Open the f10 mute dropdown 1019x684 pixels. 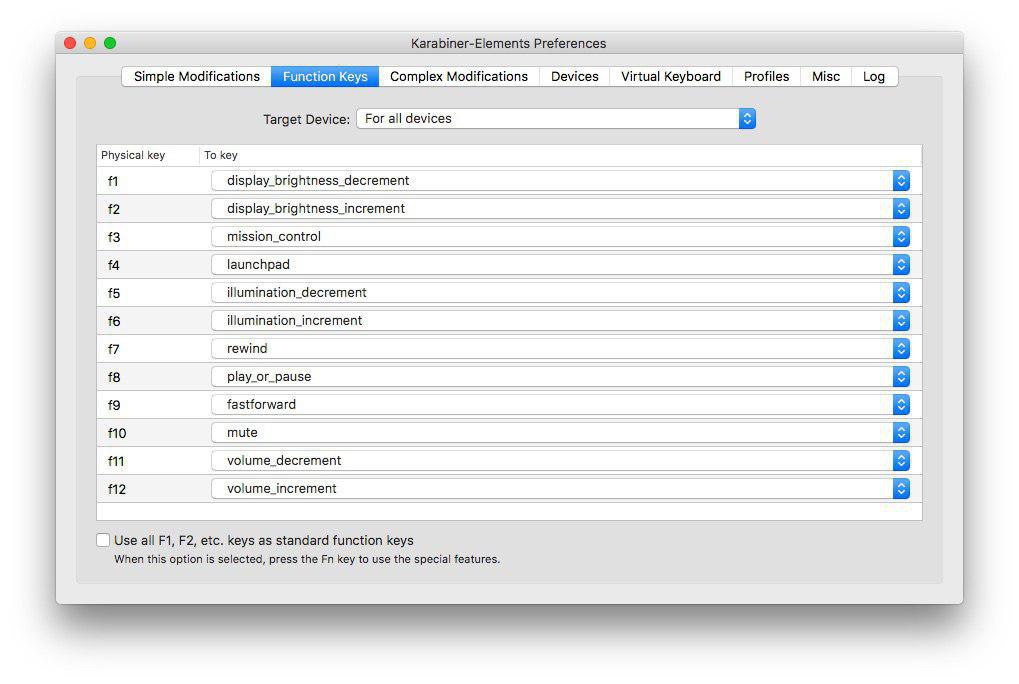(560, 432)
